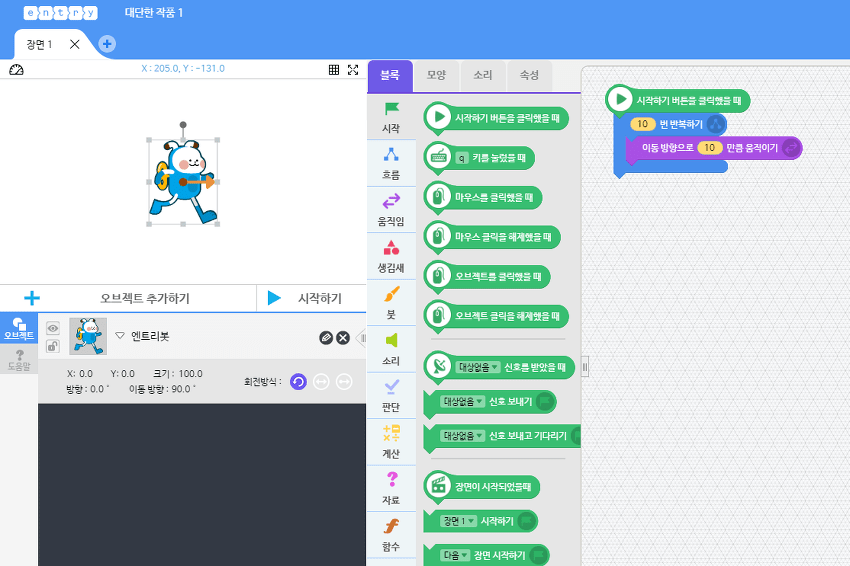Switch to the 소리 tab

[x=483, y=75]
